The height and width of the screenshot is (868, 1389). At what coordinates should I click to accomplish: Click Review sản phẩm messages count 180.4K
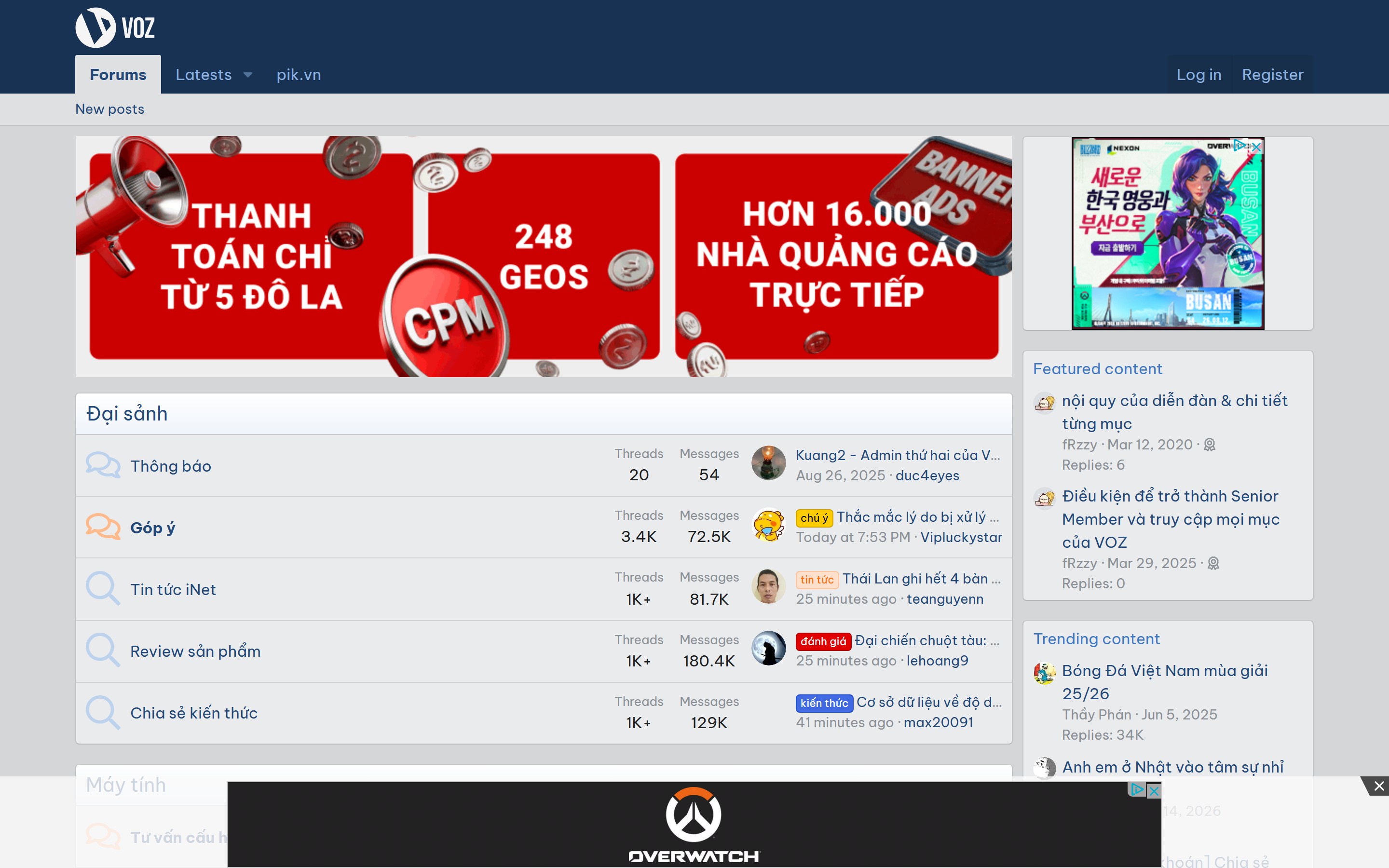(x=709, y=661)
